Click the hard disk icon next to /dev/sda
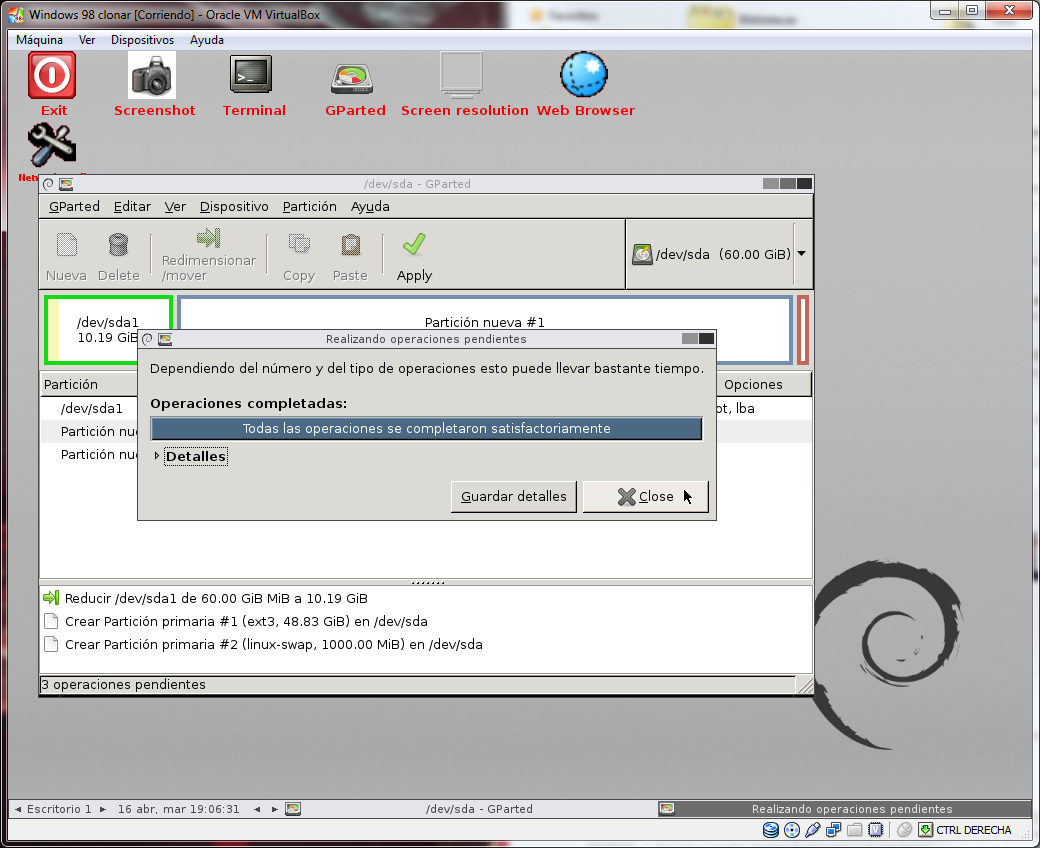Screen dimensions: 1040x848 [642, 254]
